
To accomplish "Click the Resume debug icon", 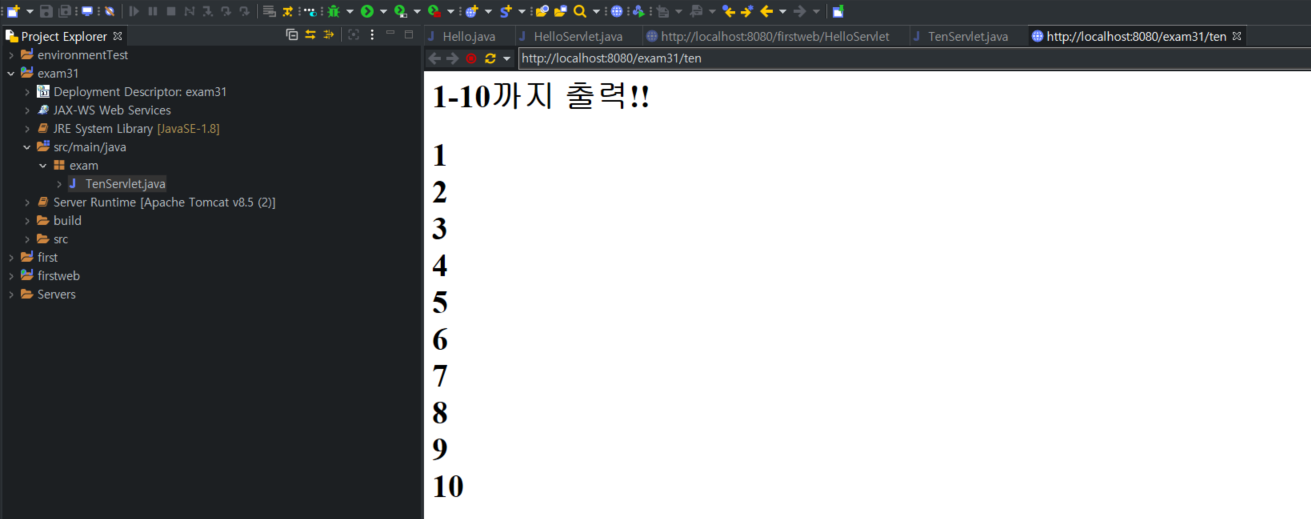I will click(134, 11).
